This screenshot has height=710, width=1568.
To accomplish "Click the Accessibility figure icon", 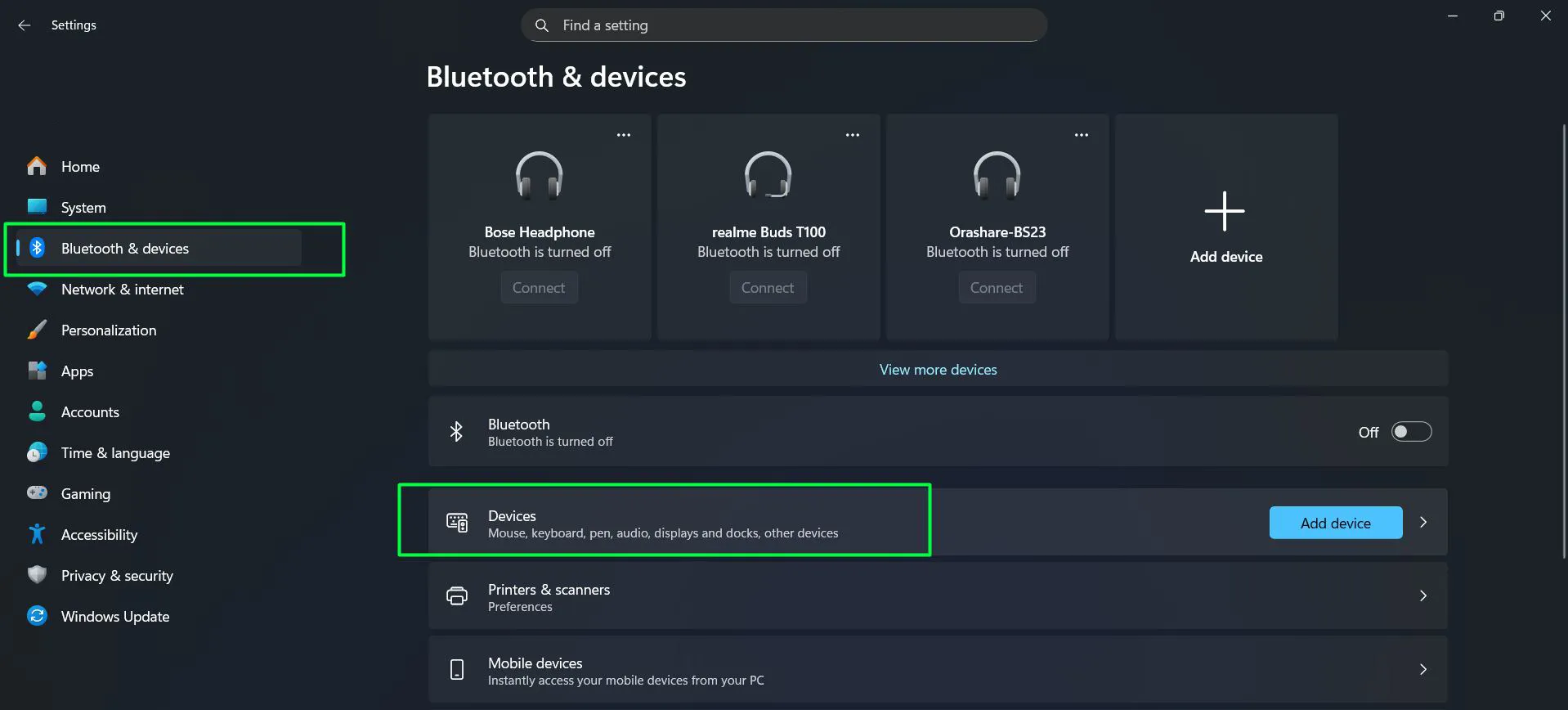I will (x=37, y=534).
